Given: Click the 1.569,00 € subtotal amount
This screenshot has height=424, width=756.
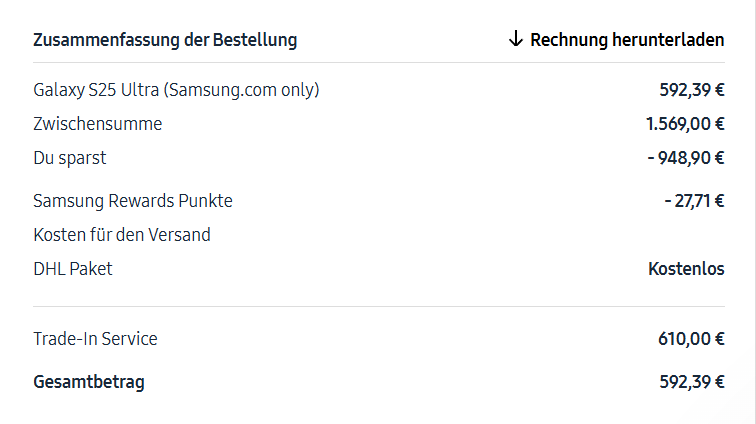Looking at the screenshot, I should 685,124.
